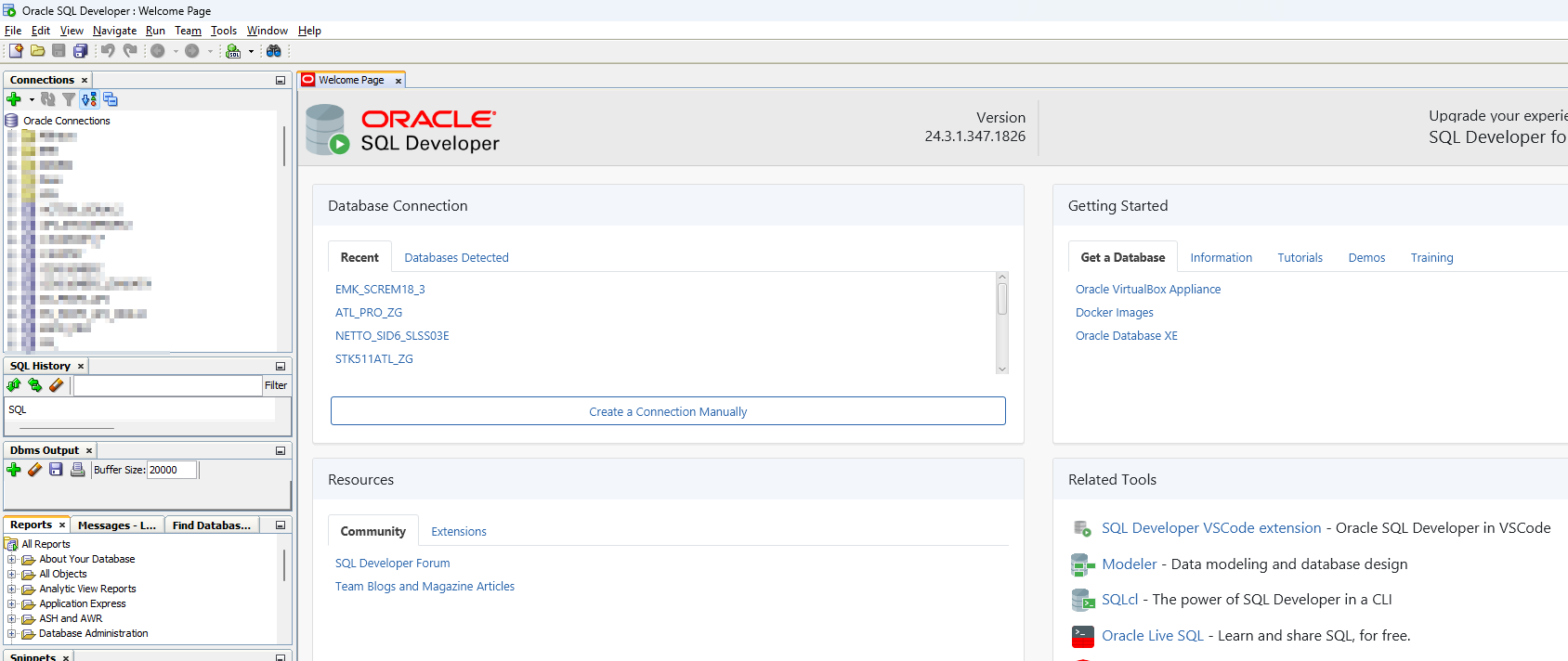
Task: Open the File menu
Action: 13,31
